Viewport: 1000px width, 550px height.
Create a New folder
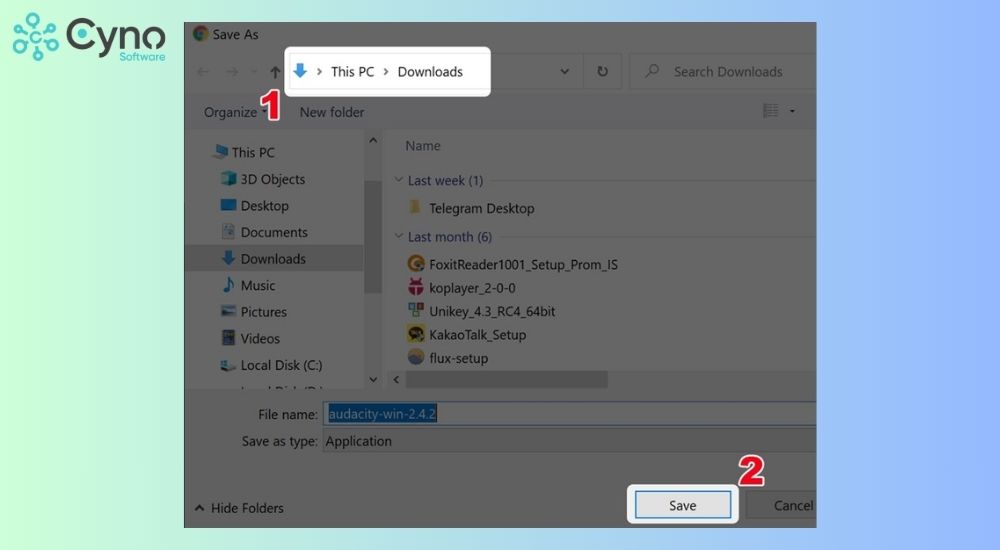coord(332,112)
